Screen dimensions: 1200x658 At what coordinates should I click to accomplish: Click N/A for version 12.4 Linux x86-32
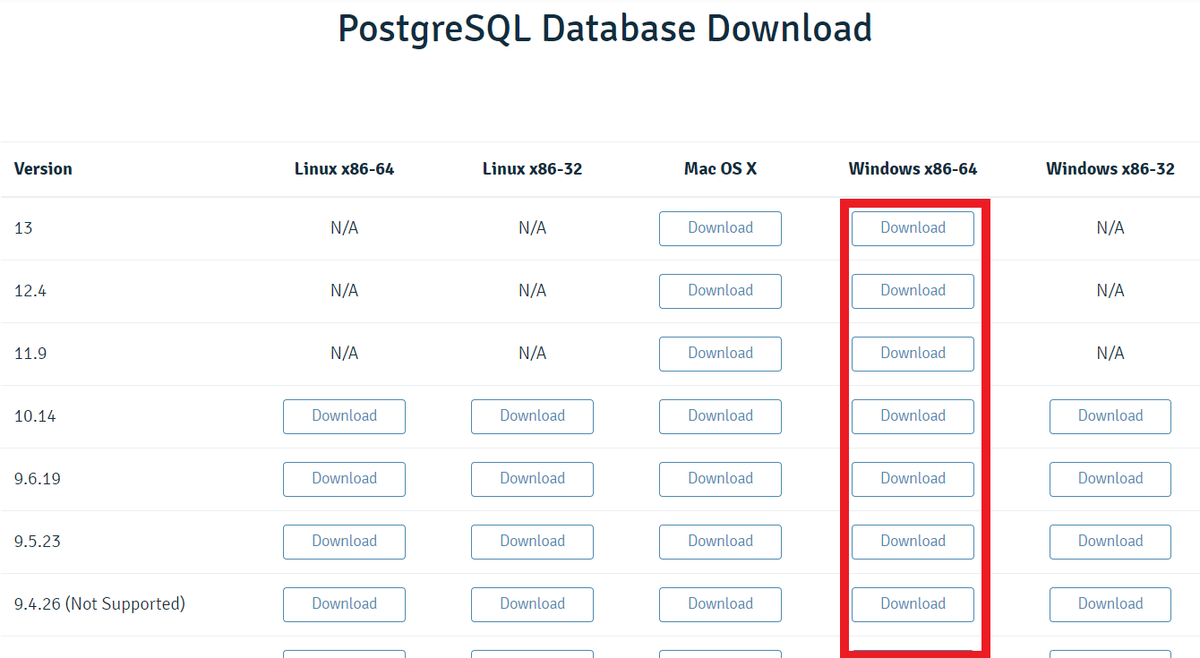point(532,291)
